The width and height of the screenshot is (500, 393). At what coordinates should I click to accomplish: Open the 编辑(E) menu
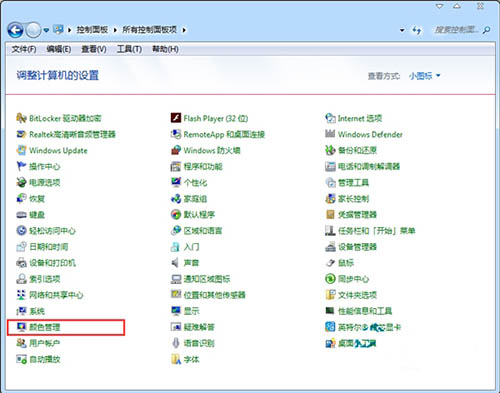[59, 49]
